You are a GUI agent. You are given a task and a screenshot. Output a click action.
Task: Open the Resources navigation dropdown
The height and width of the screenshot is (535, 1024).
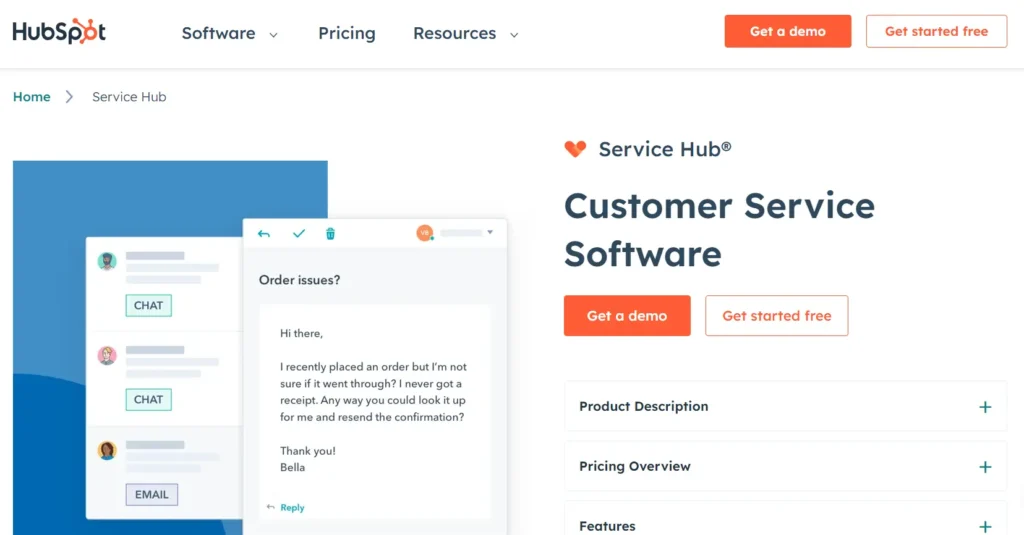pos(466,33)
